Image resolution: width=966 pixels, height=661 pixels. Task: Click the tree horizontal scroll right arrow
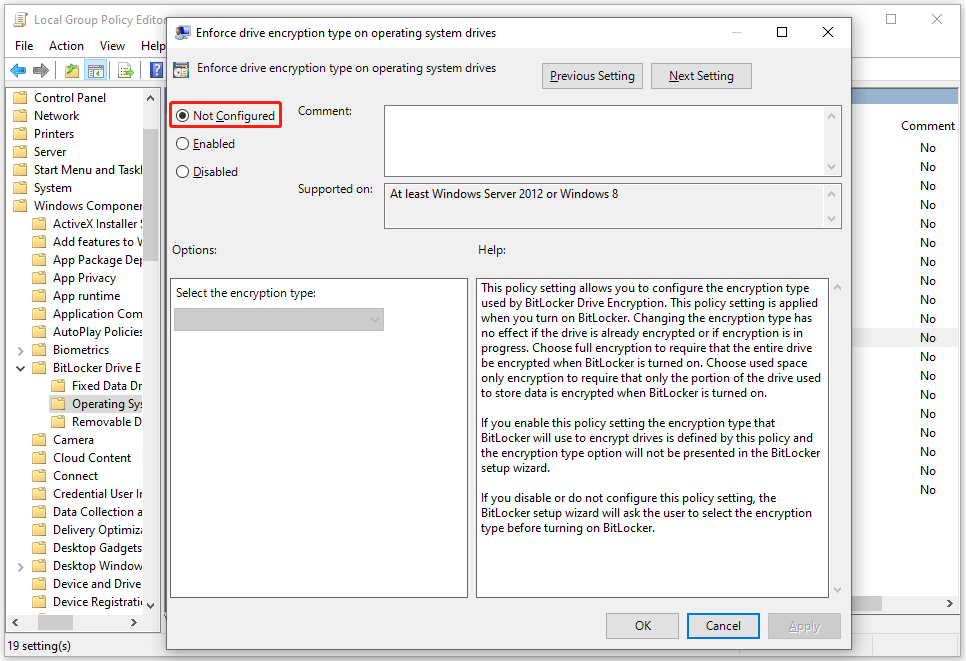point(134,623)
